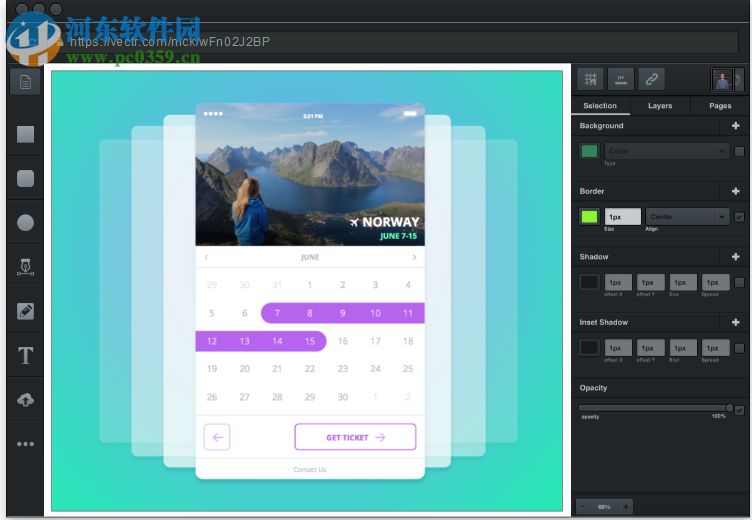Screen dimensions: 752x520
Task: Open the document page icon in sidebar
Action: (x=25, y=82)
